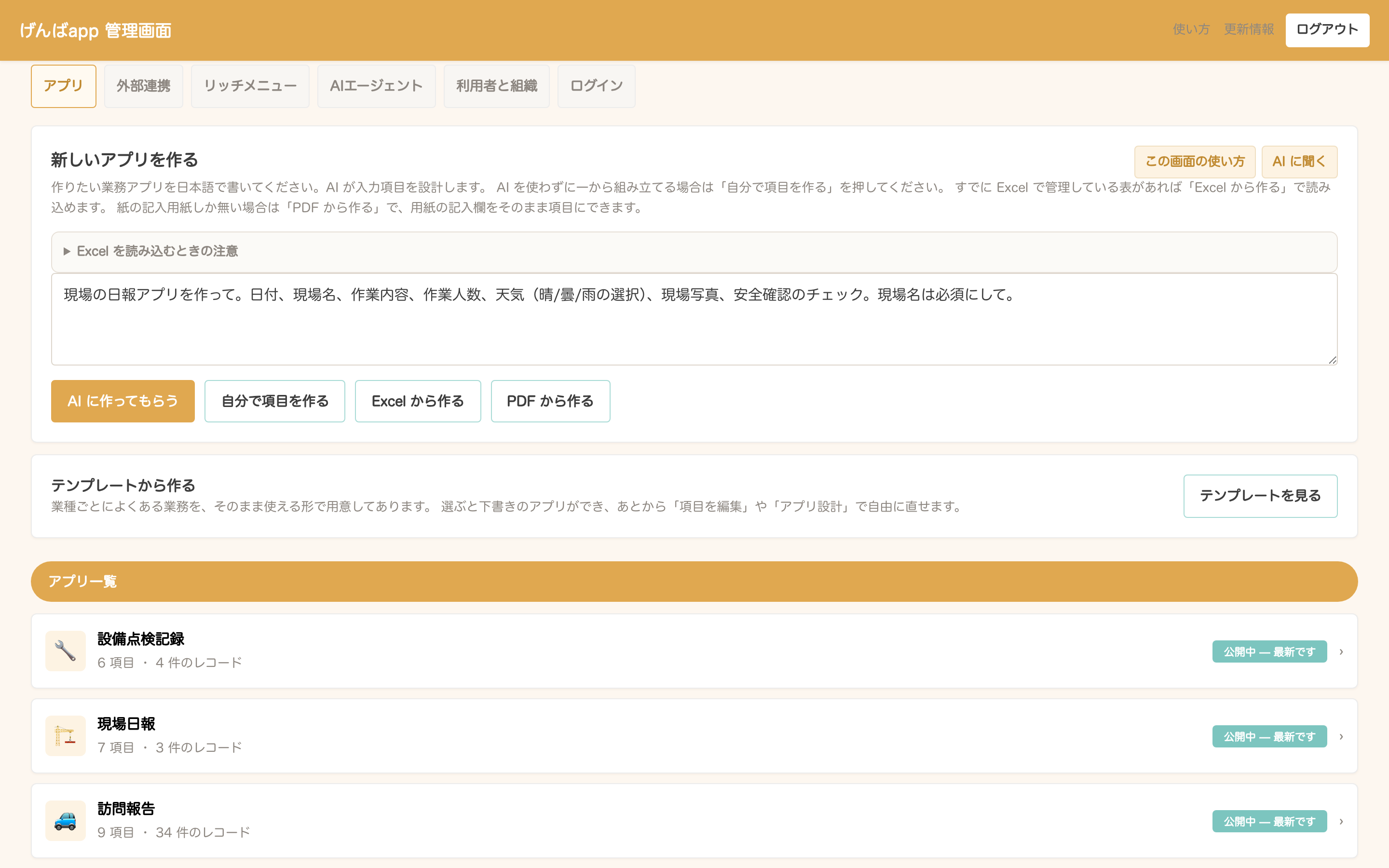
Task: Click the wrench icon for 設備点検記録
Action: pyautogui.click(x=66, y=651)
